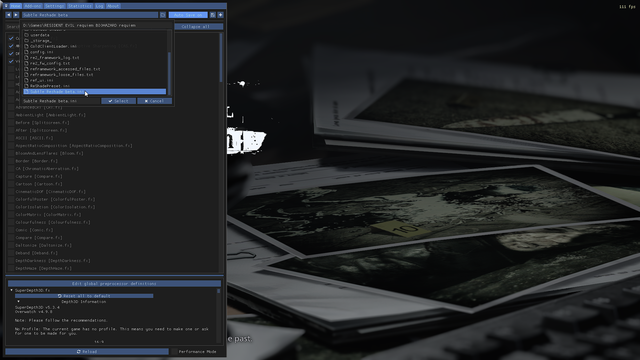Select ColorMatrix [ColorMatrix.fx] entry text
640x360 pixels.
[48, 215]
